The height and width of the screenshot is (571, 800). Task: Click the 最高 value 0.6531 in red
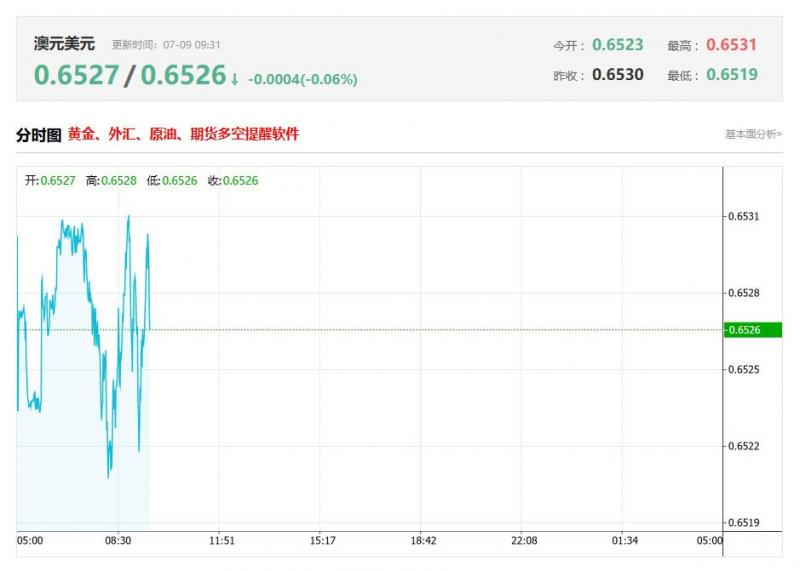[x=731, y=45]
